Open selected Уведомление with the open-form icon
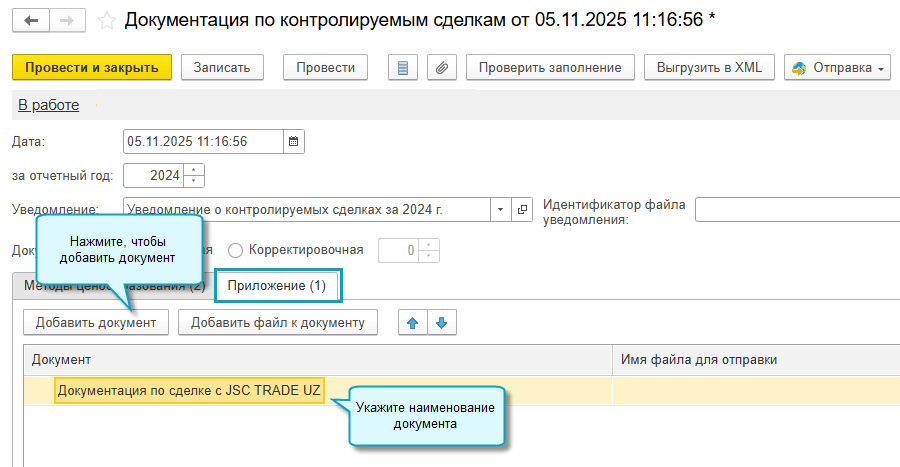Screen dimensions: 900x467 tap(523, 209)
